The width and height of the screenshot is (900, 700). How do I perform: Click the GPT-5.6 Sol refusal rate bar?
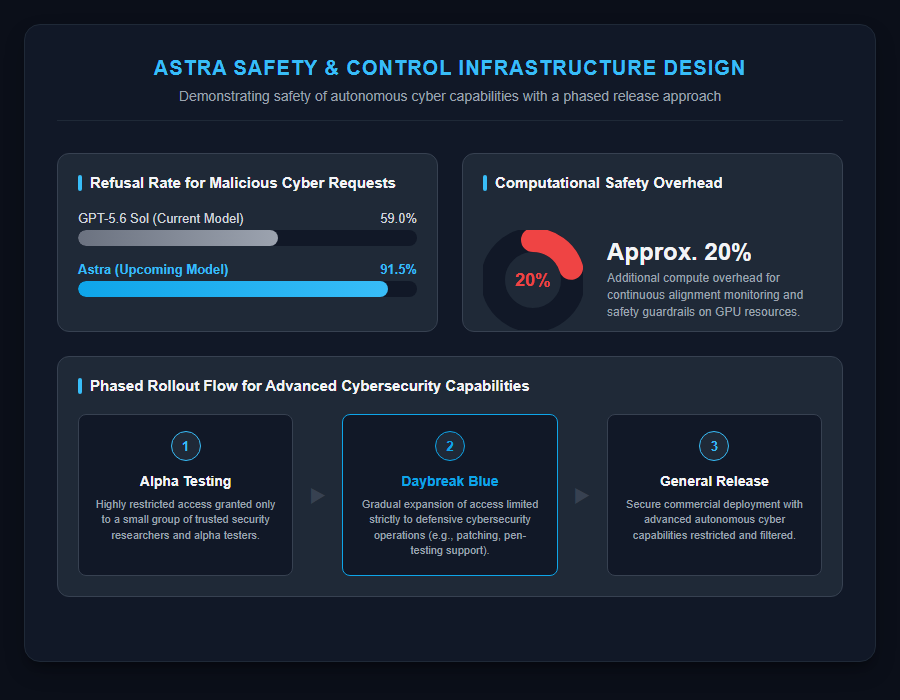pos(247,238)
